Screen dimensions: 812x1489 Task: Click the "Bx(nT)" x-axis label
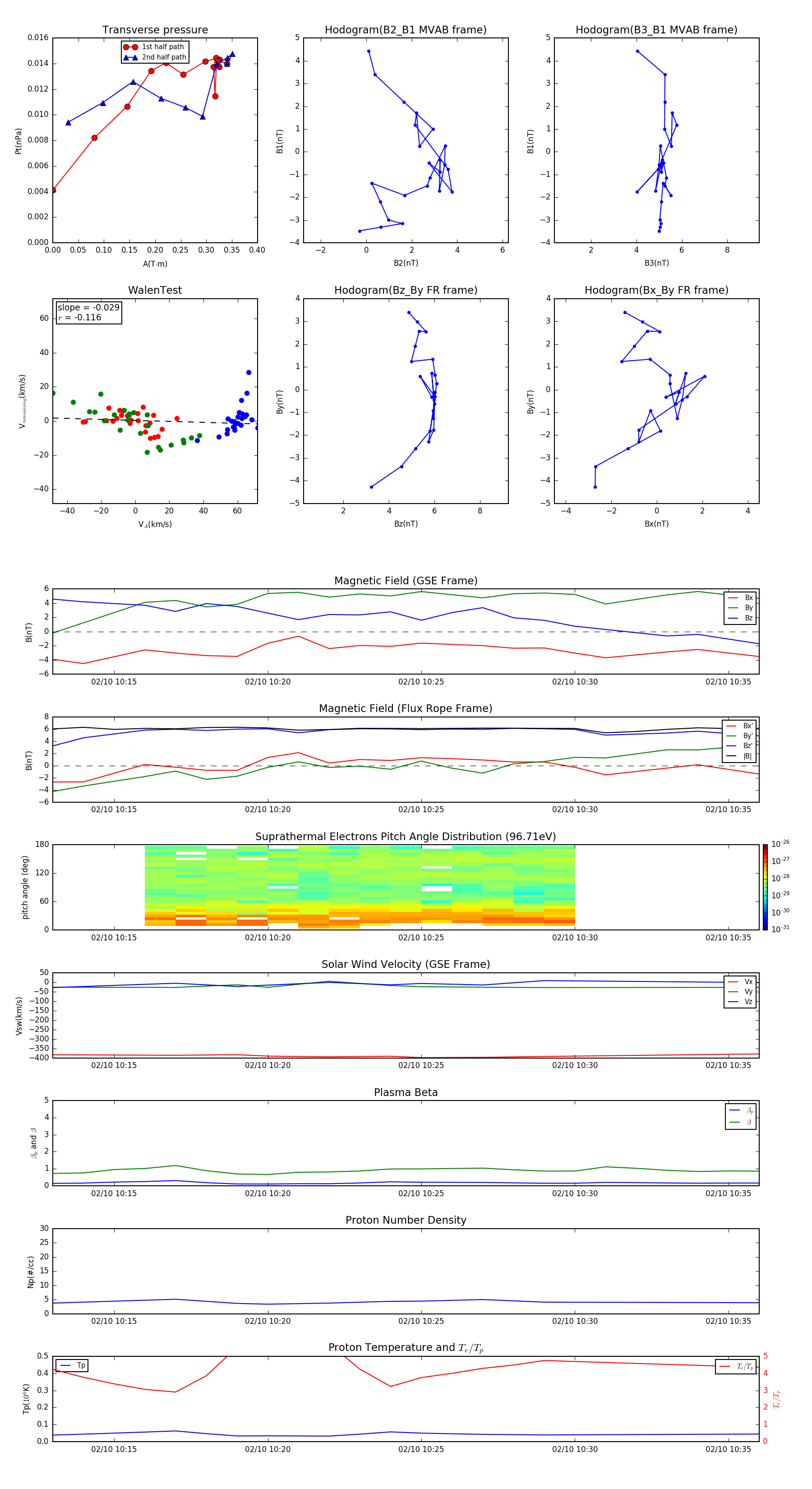pyautogui.click(x=656, y=524)
